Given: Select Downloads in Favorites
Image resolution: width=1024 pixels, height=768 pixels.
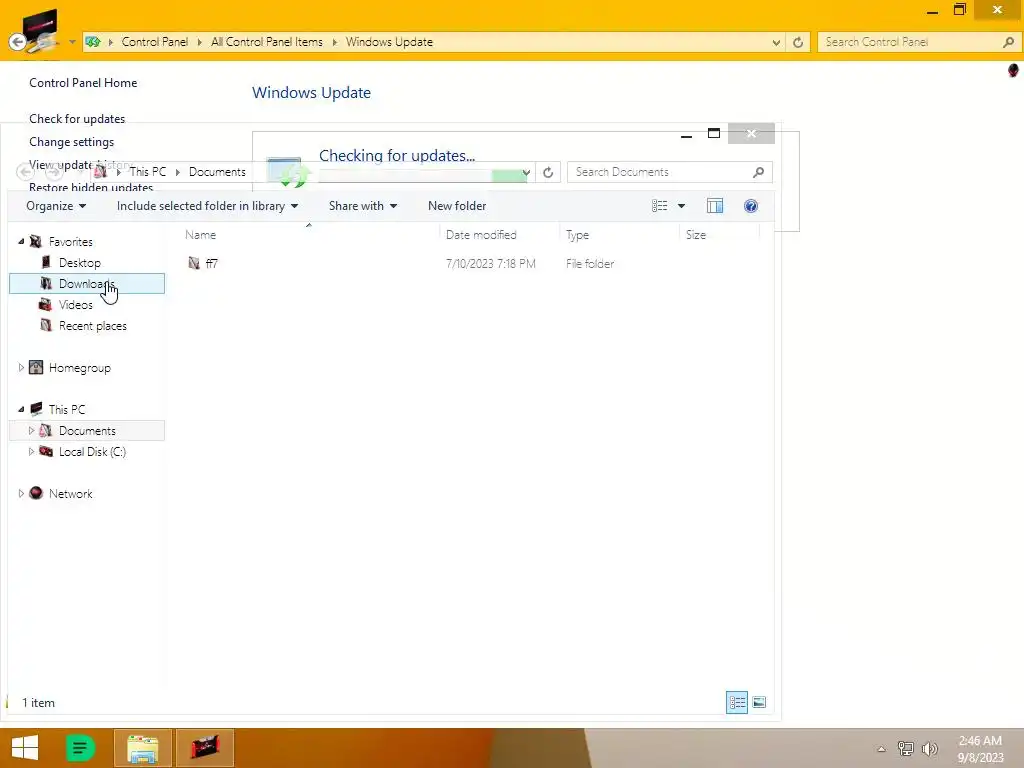Looking at the screenshot, I should click(x=87, y=283).
